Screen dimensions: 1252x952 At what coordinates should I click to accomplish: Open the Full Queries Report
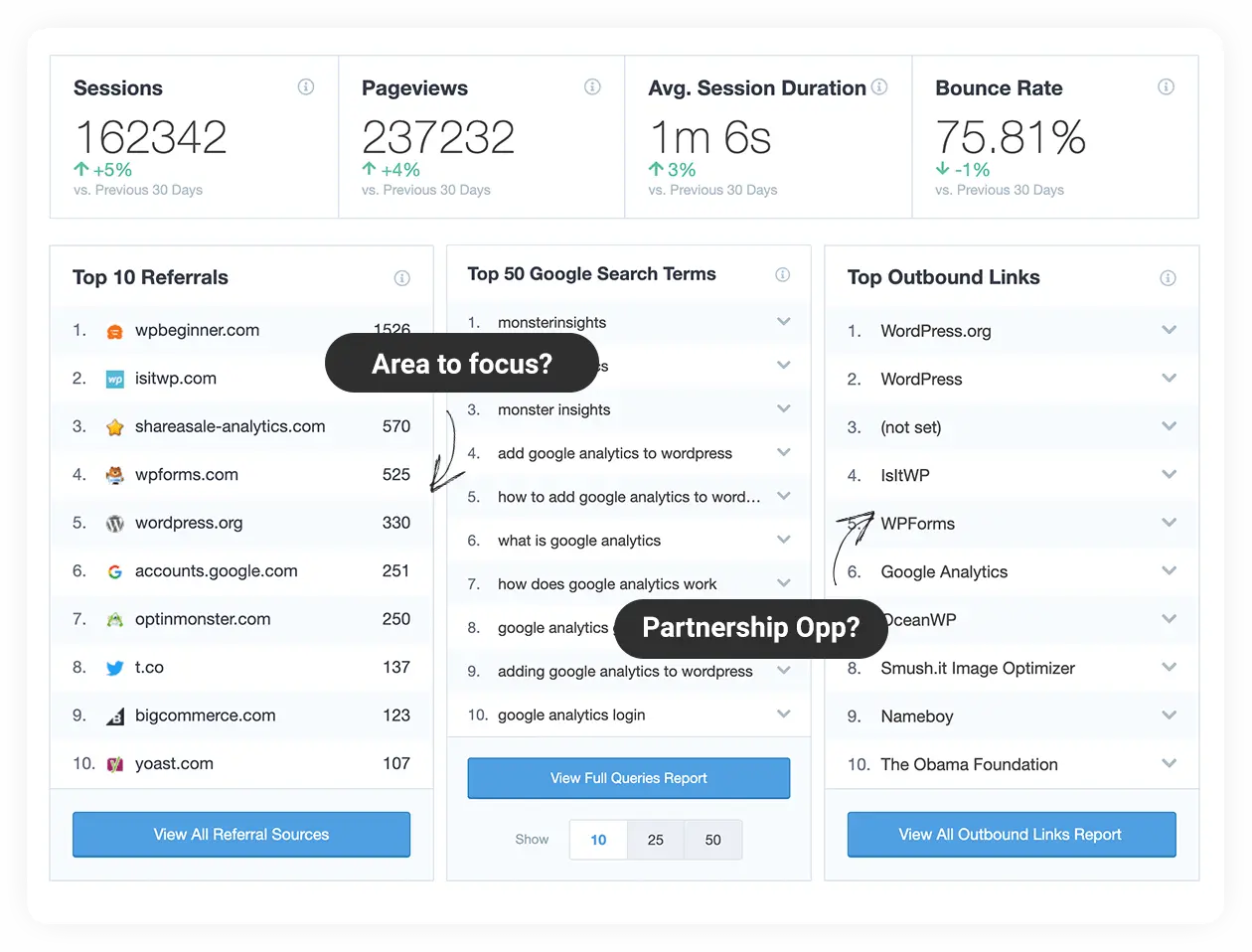(628, 778)
